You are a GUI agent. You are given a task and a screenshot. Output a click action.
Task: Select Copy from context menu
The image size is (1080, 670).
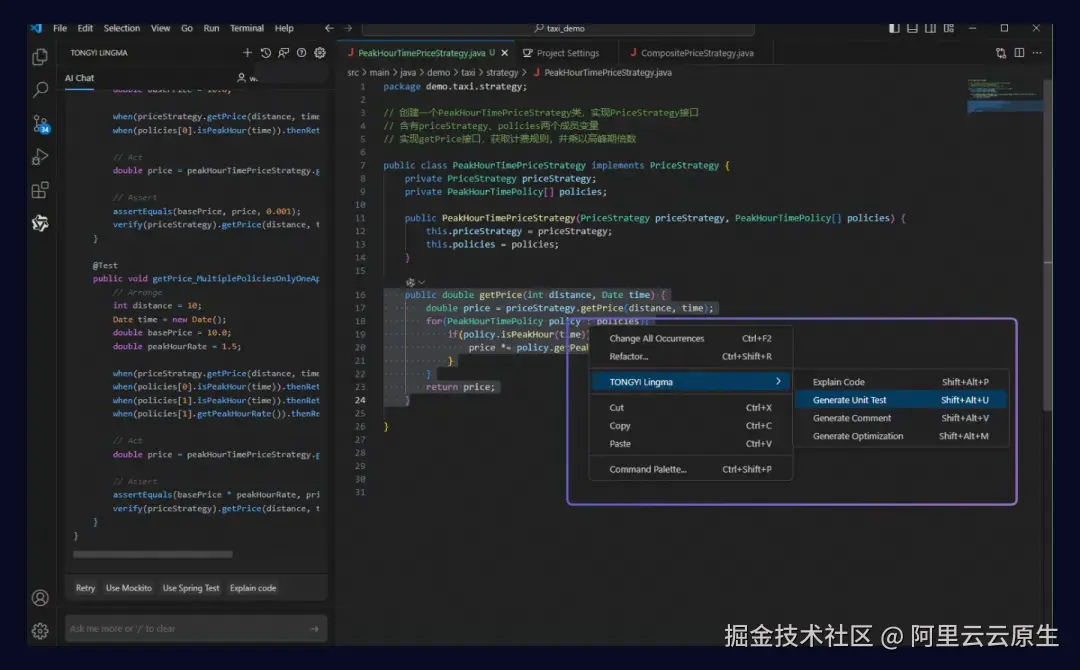[690, 426]
